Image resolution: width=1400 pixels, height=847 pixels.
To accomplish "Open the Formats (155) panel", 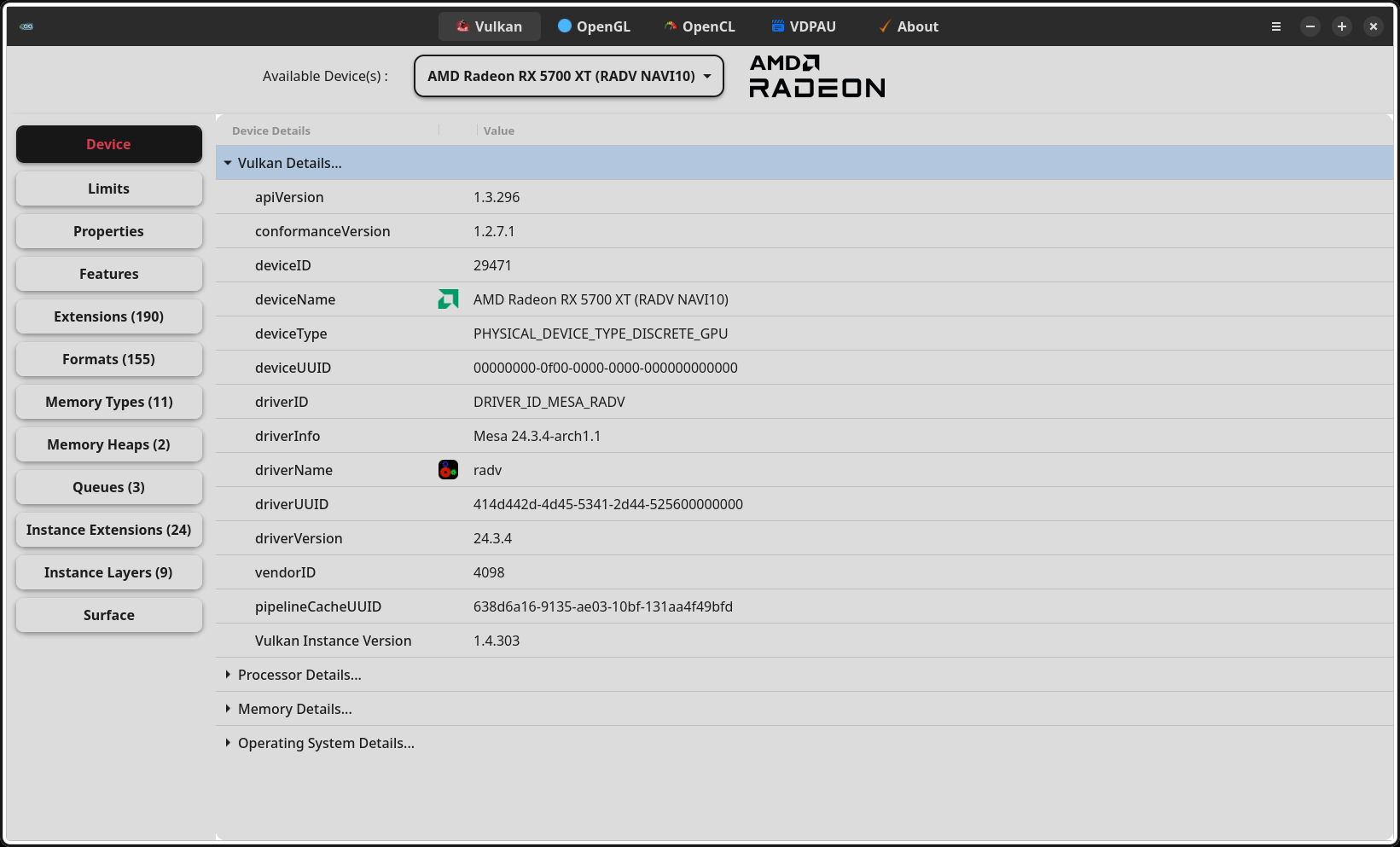I will tap(108, 359).
